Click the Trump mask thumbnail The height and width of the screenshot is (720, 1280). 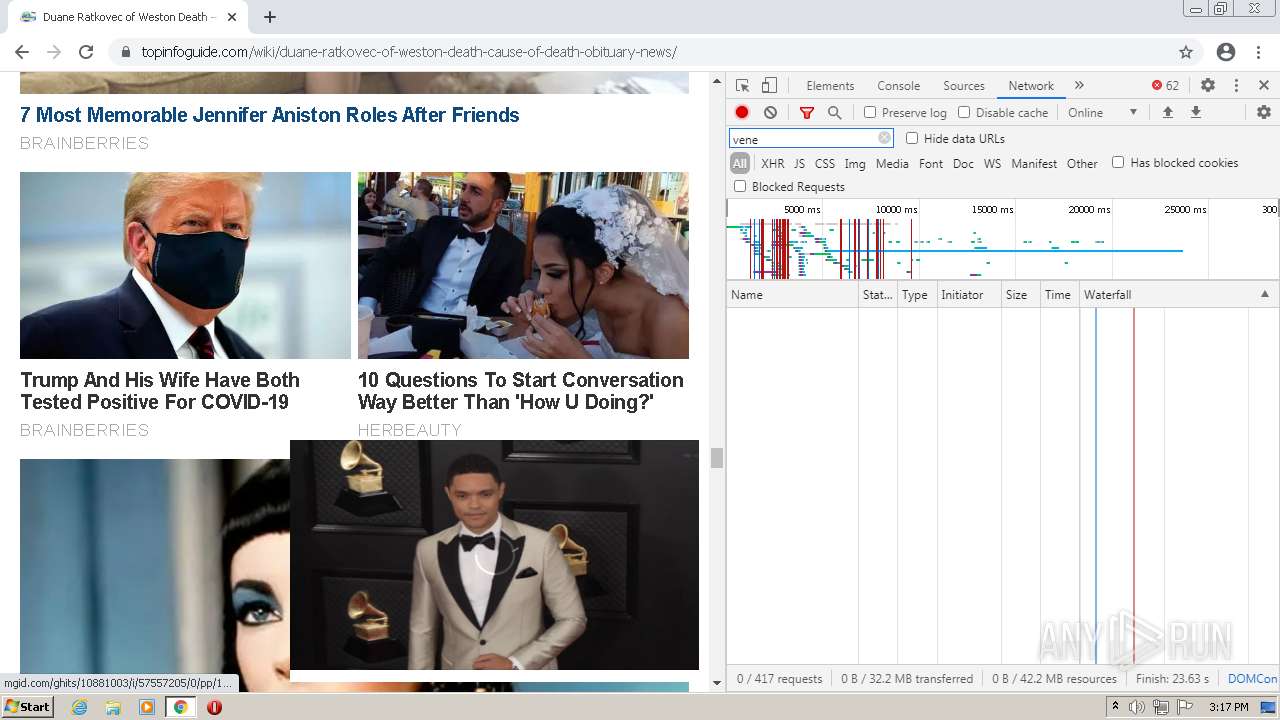point(185,265)
